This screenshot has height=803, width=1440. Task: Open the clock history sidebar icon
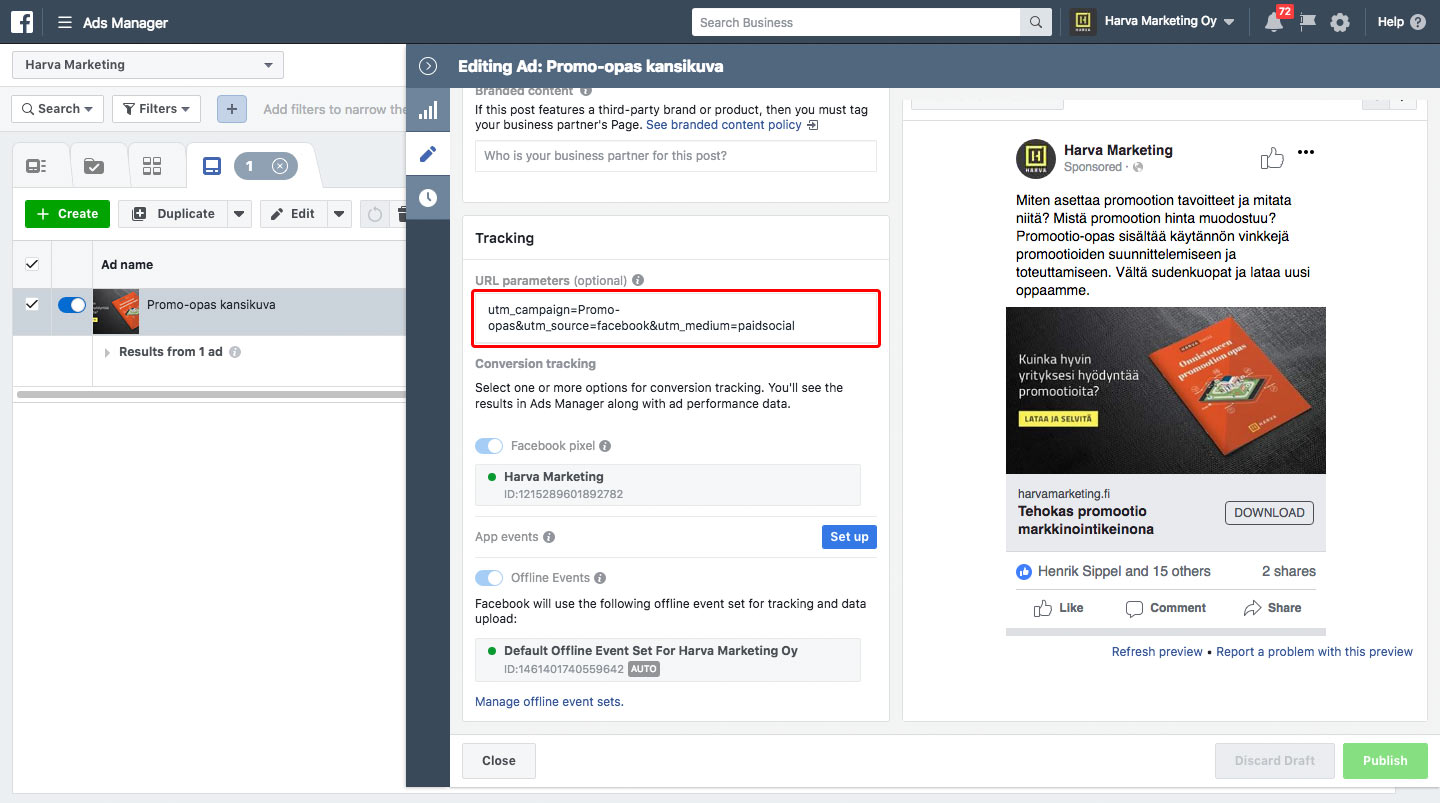tap(428, 198)
